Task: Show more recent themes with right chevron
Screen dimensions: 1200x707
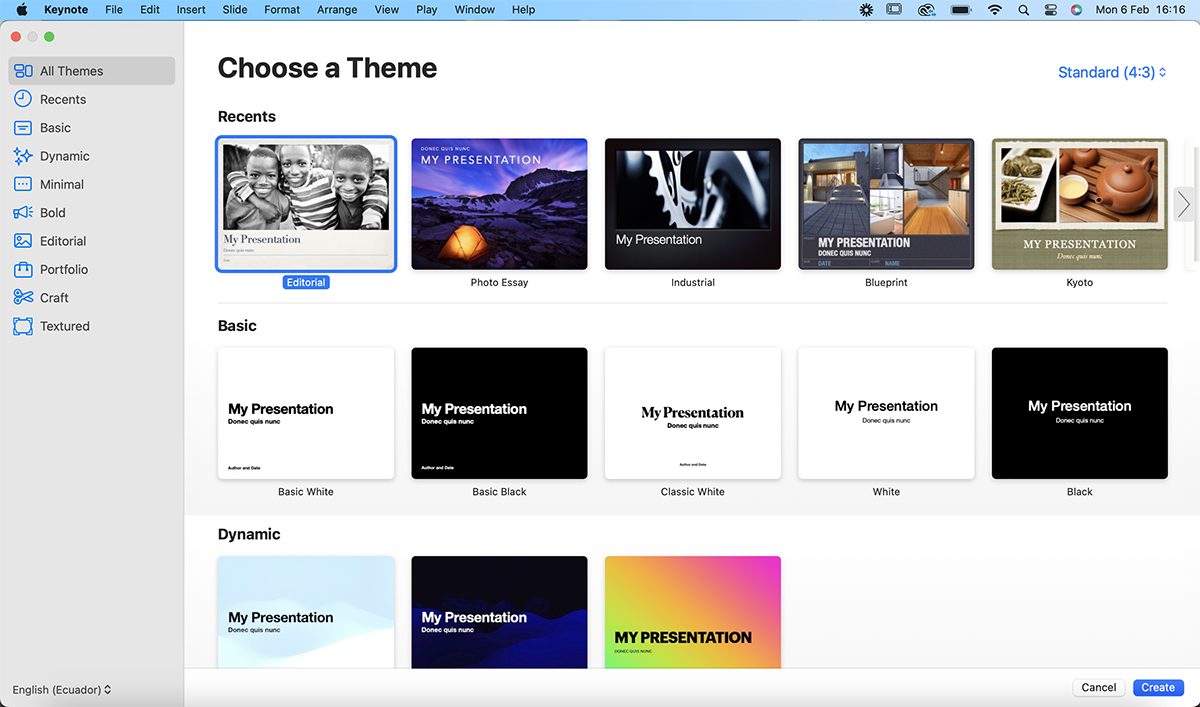Action: click(1184, 204)
